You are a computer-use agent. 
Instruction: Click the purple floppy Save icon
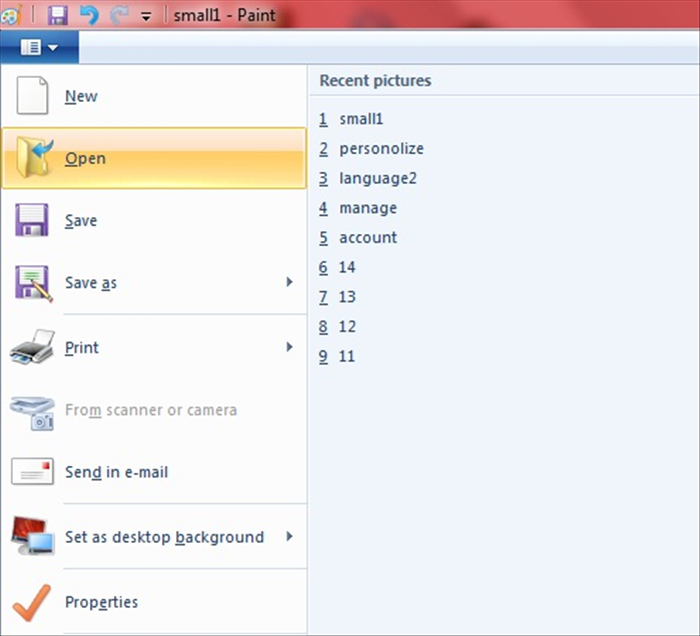click(x=32, y=220)
